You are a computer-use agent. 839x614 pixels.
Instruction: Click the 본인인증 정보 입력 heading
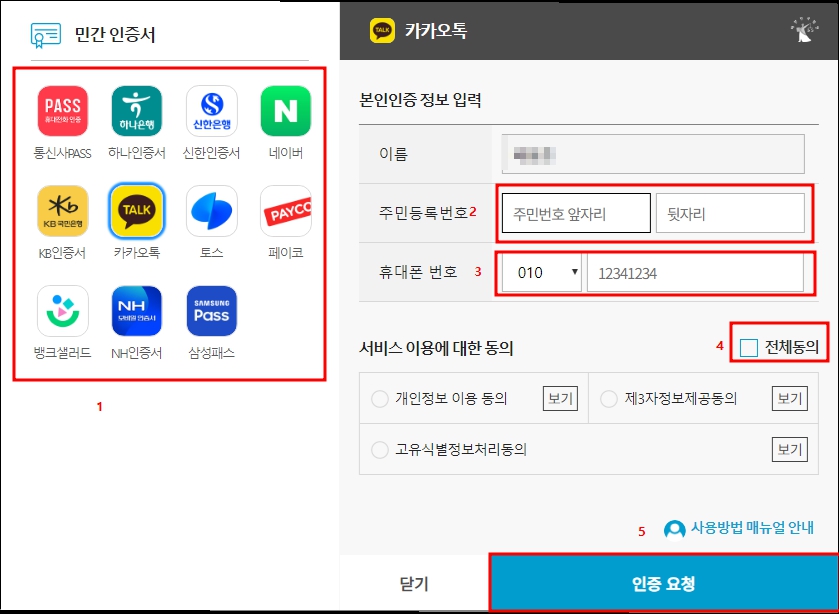pyautogui.click(x=420, y=100)
